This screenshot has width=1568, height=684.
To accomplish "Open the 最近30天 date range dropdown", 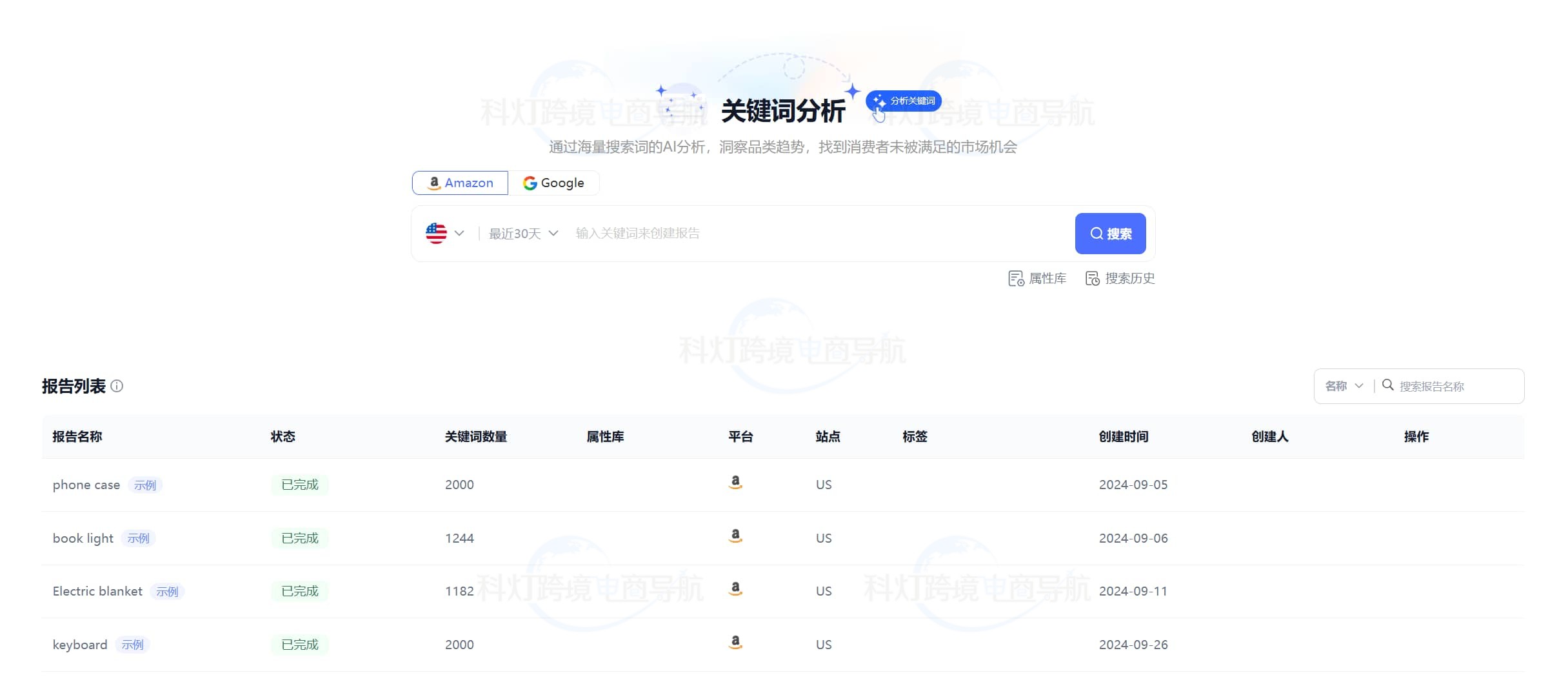I will pyautogui.click(x=522, y=233).
